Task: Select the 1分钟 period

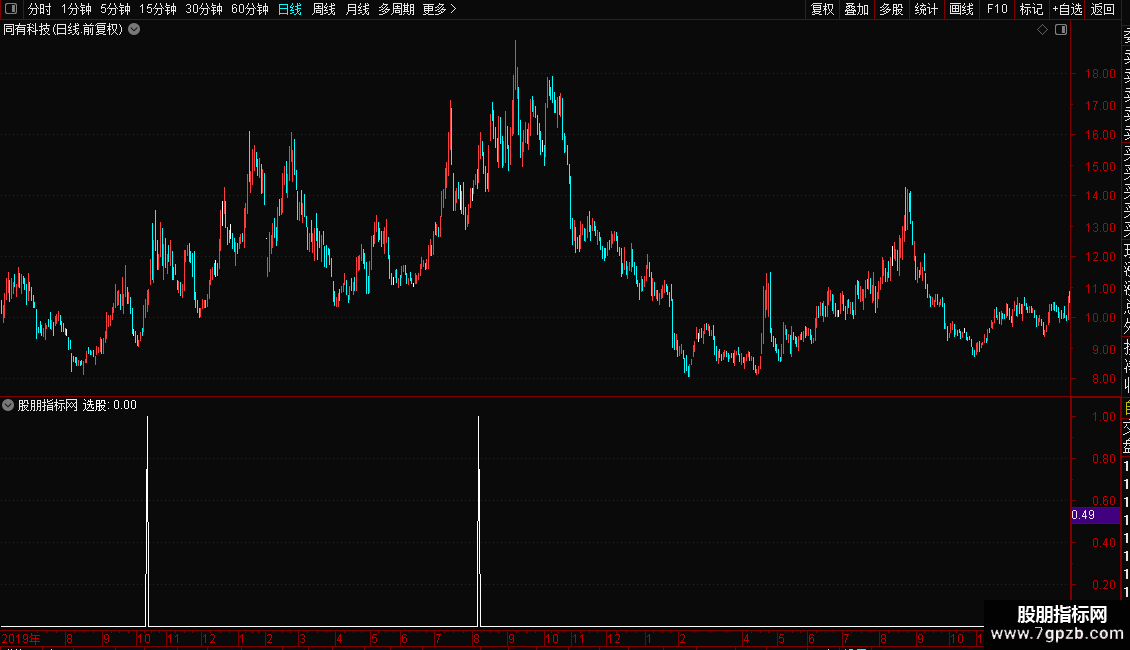Action: click(x=76, y=9)
